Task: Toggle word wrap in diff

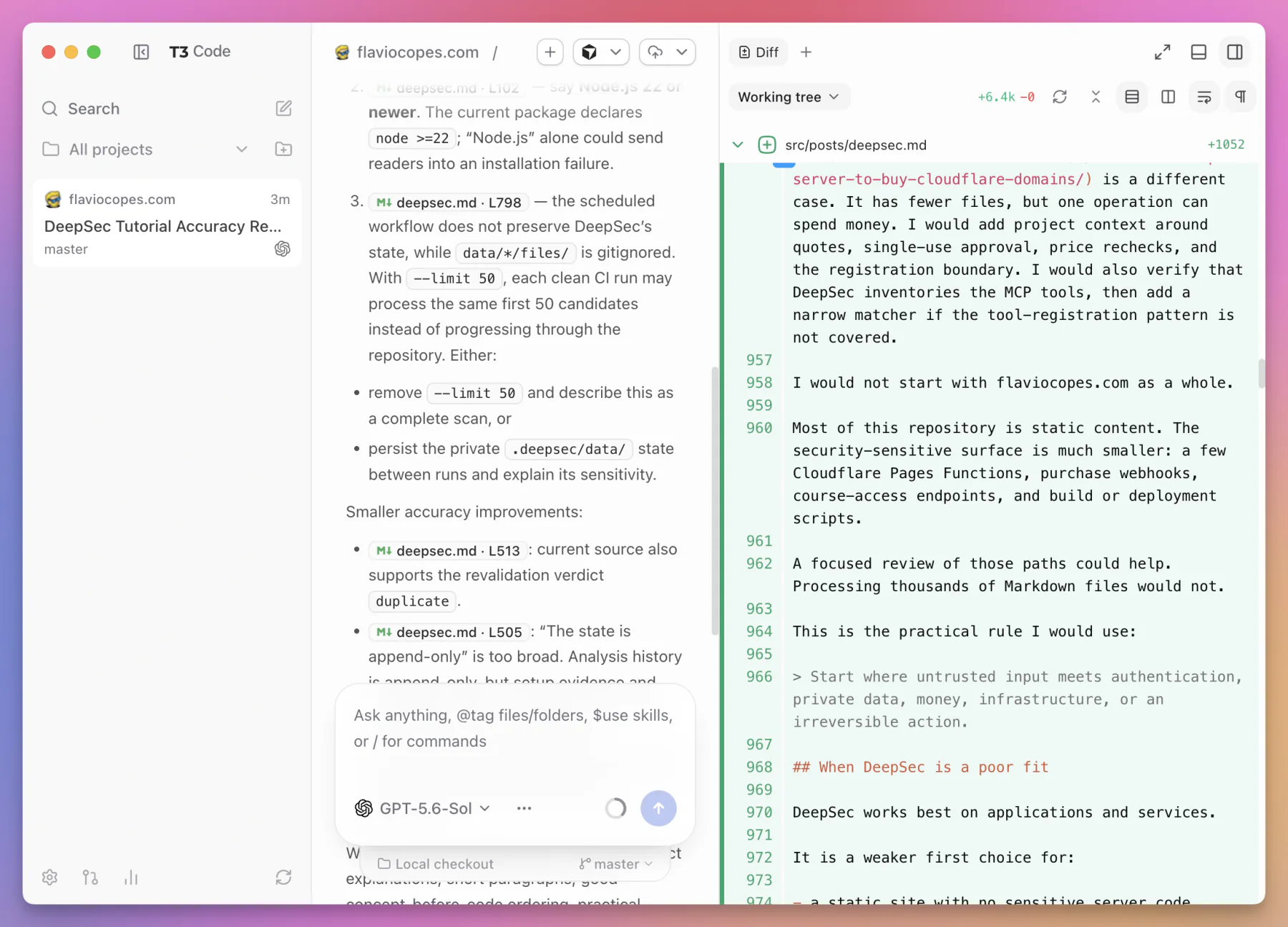Action: 1204,97
